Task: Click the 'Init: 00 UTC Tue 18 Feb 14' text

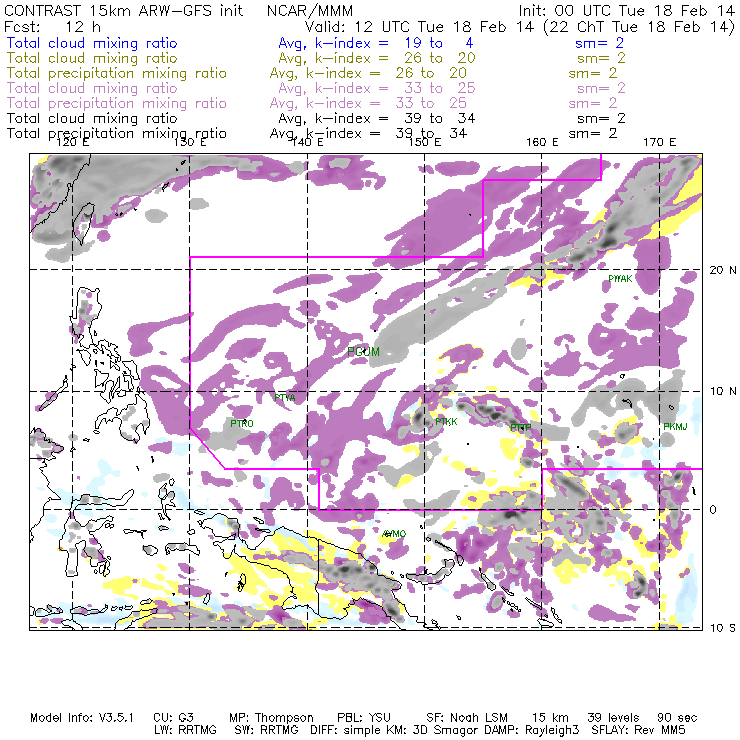Action: (626, 10)
